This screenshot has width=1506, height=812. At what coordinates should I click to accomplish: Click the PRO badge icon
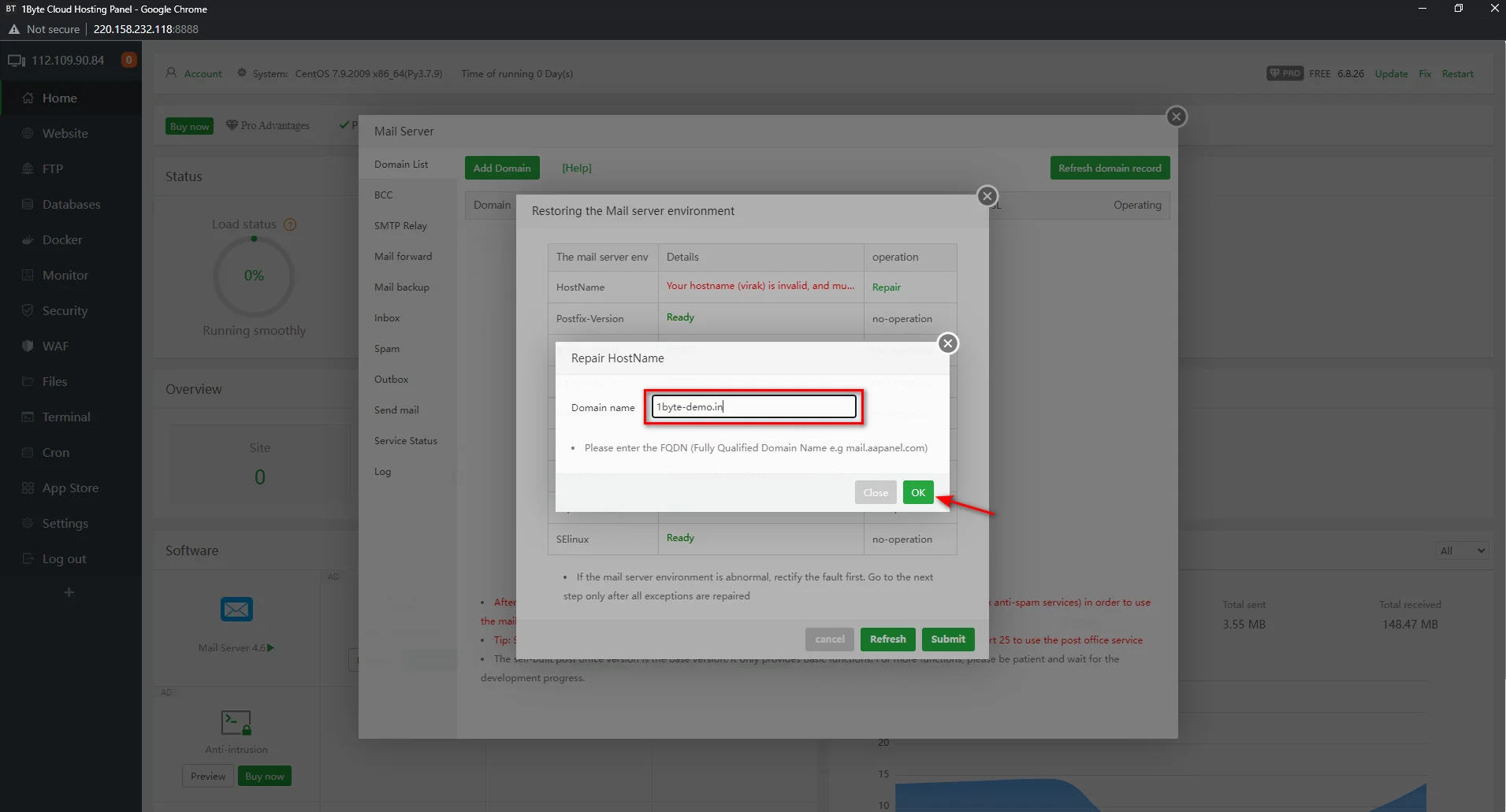(x=1285, y=73)
